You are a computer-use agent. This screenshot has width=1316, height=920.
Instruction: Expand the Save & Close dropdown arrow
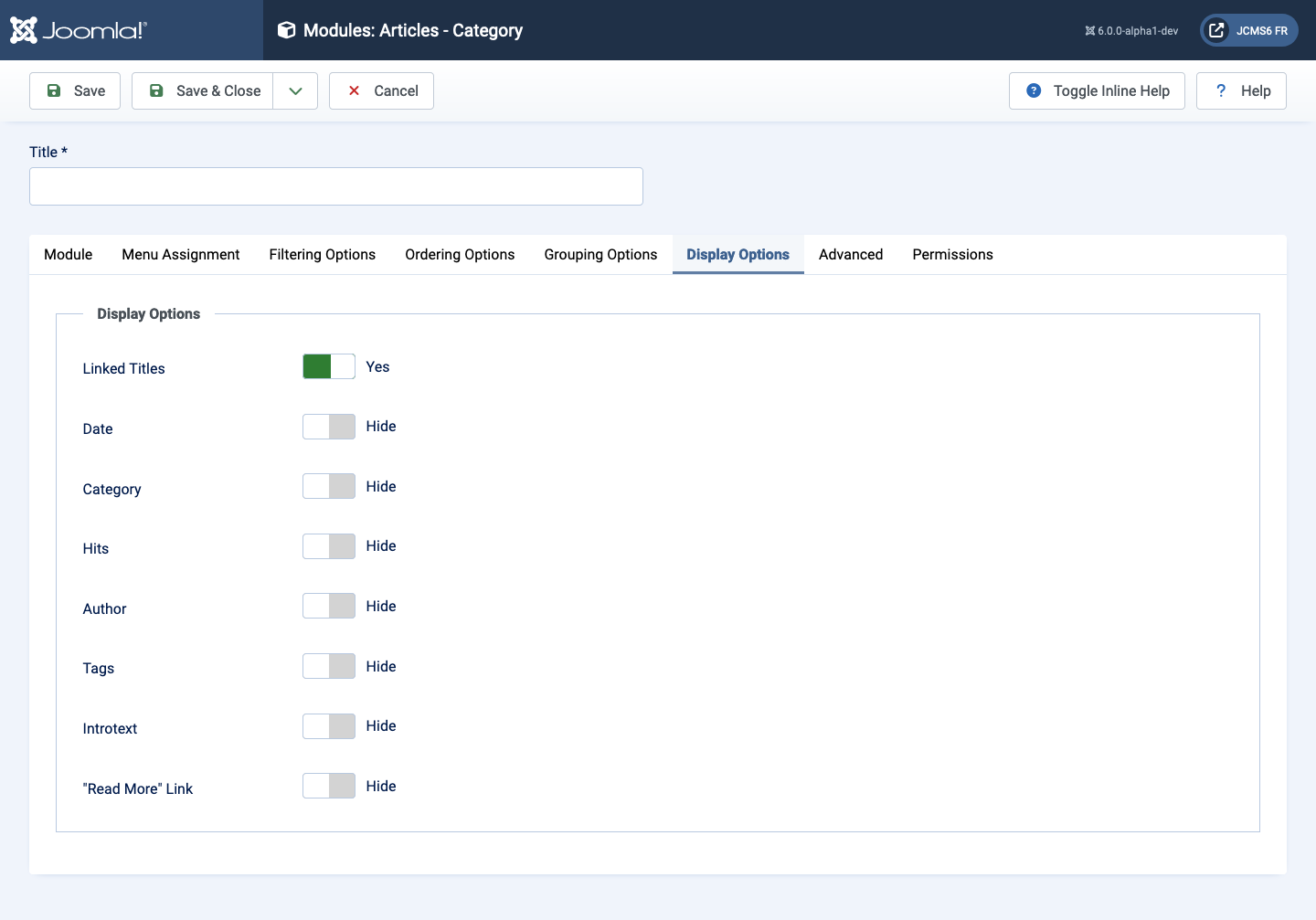[295, 90]
